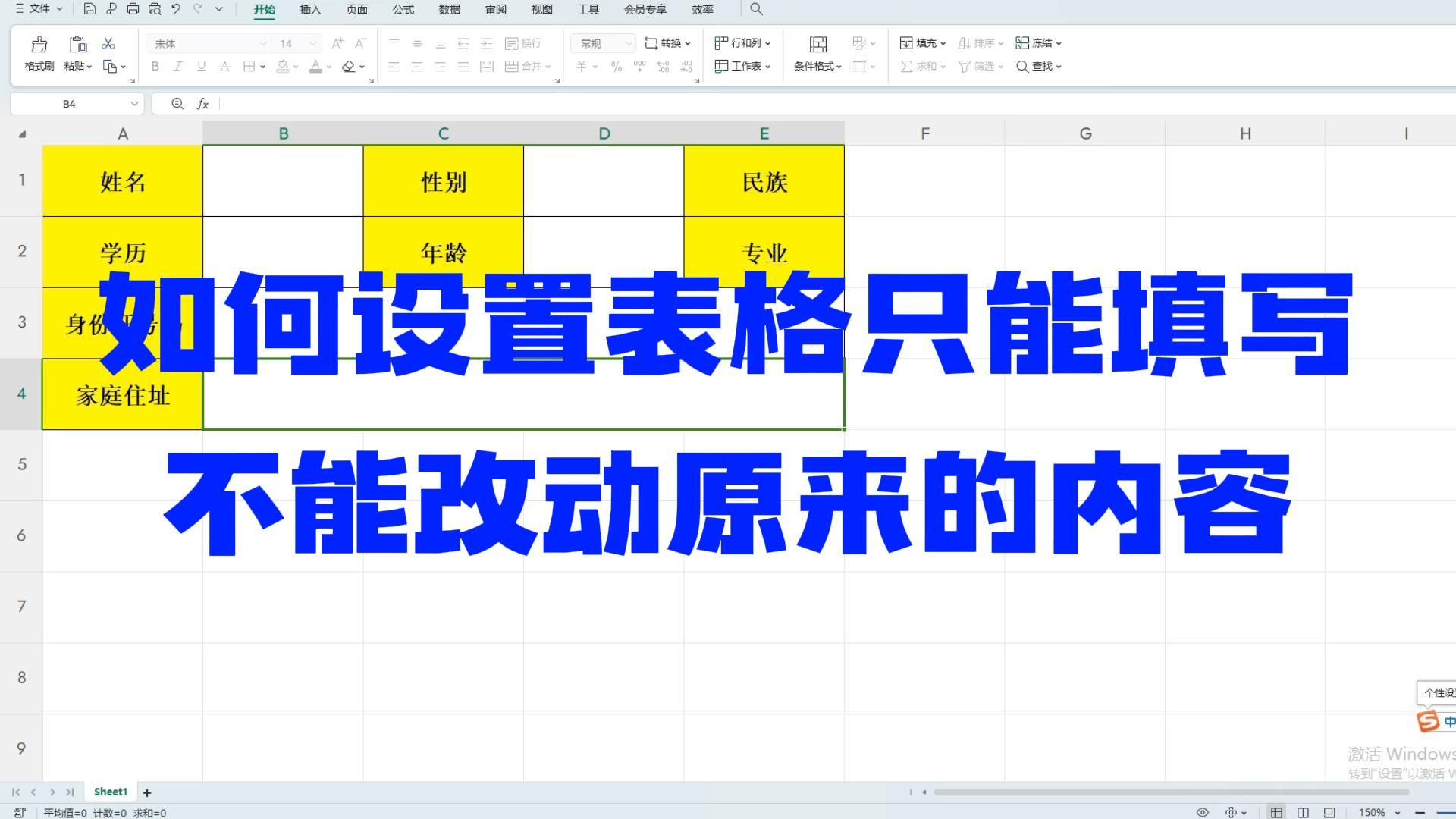The height and width of the screenshot is (819, 1456).
Task: Click the Conditional Formatting (条件格式) icon
Action: pos(817,44)
